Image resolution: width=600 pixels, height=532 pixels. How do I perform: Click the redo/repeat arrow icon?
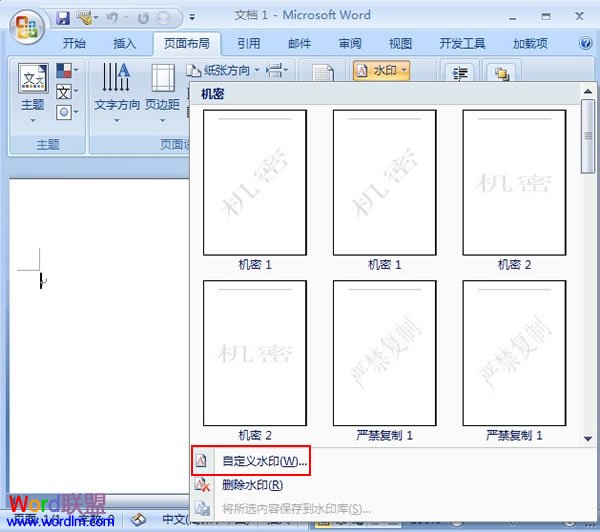[x=143, y=18]
